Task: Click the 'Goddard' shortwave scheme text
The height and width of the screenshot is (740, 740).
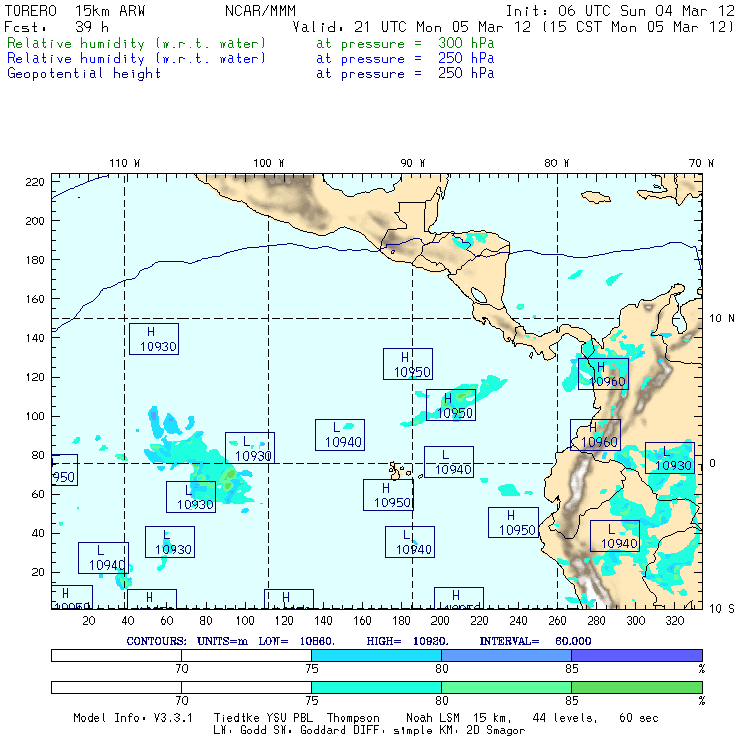Action: 322,730
